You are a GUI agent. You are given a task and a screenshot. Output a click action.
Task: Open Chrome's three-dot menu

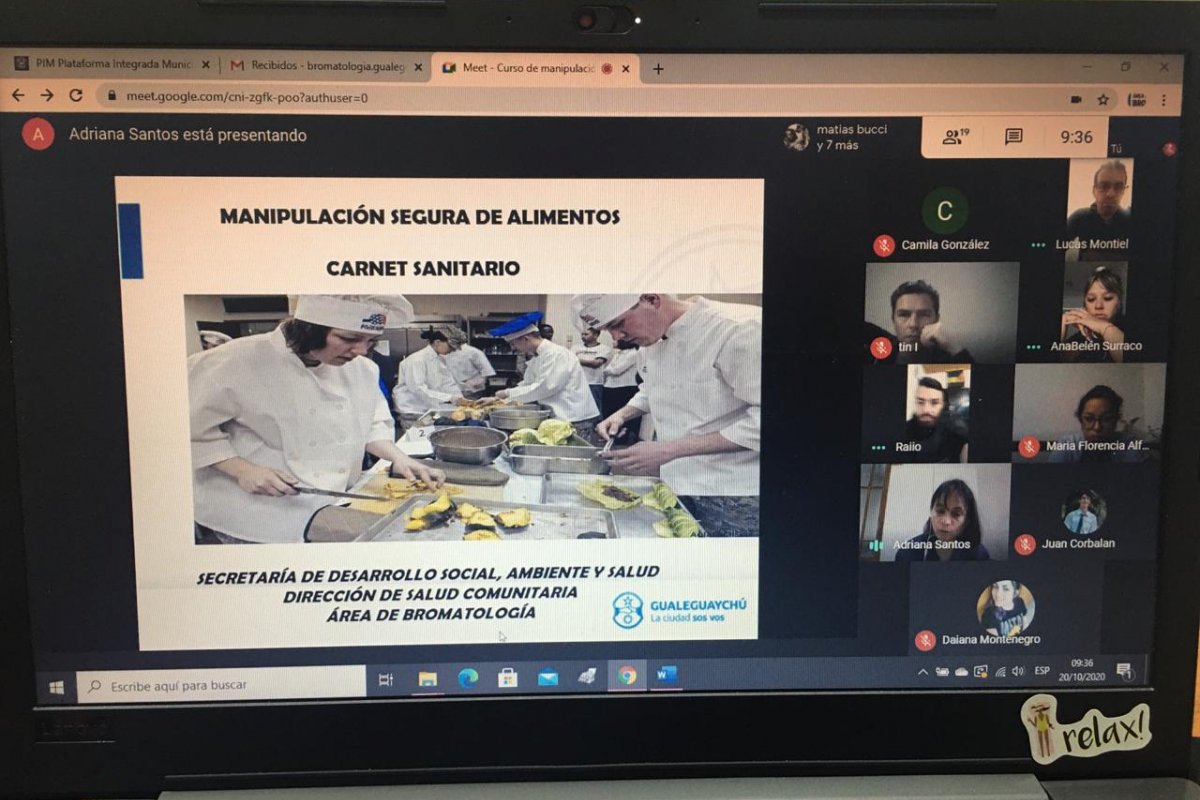(1163, 100)
